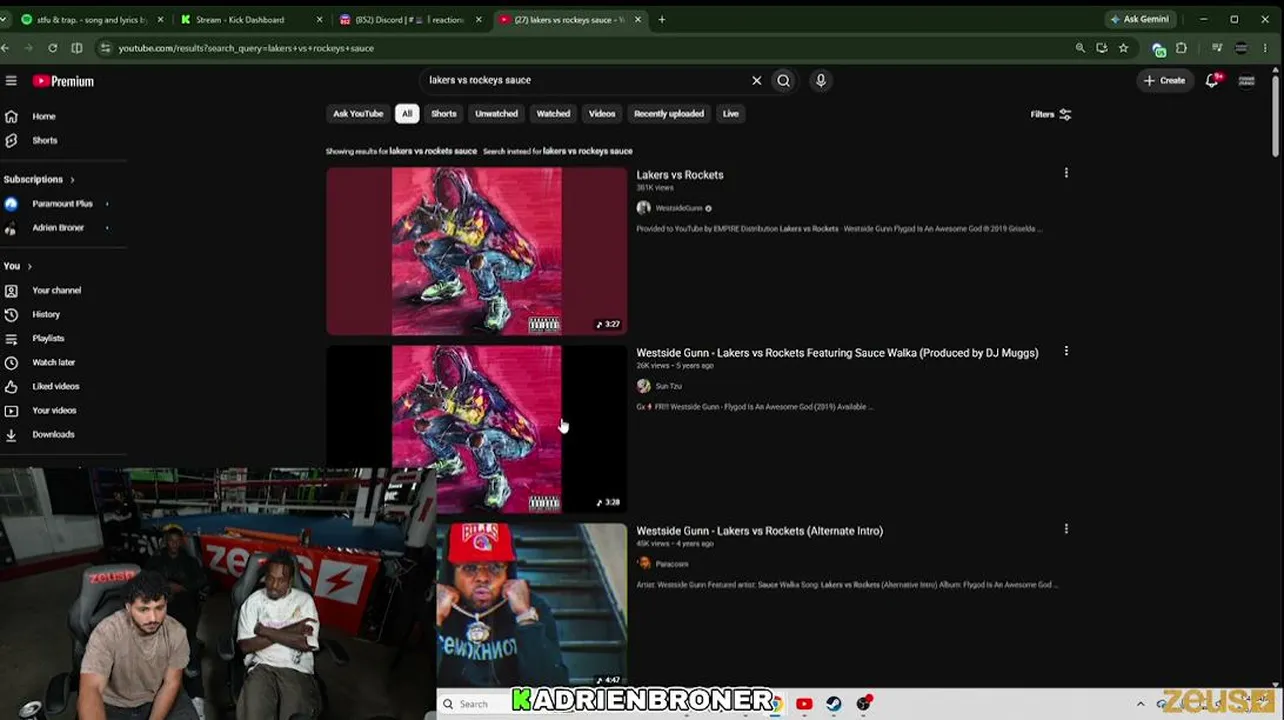Click the Ask YouTube chip
The image size is (1284, 720).
pos(358,114)
